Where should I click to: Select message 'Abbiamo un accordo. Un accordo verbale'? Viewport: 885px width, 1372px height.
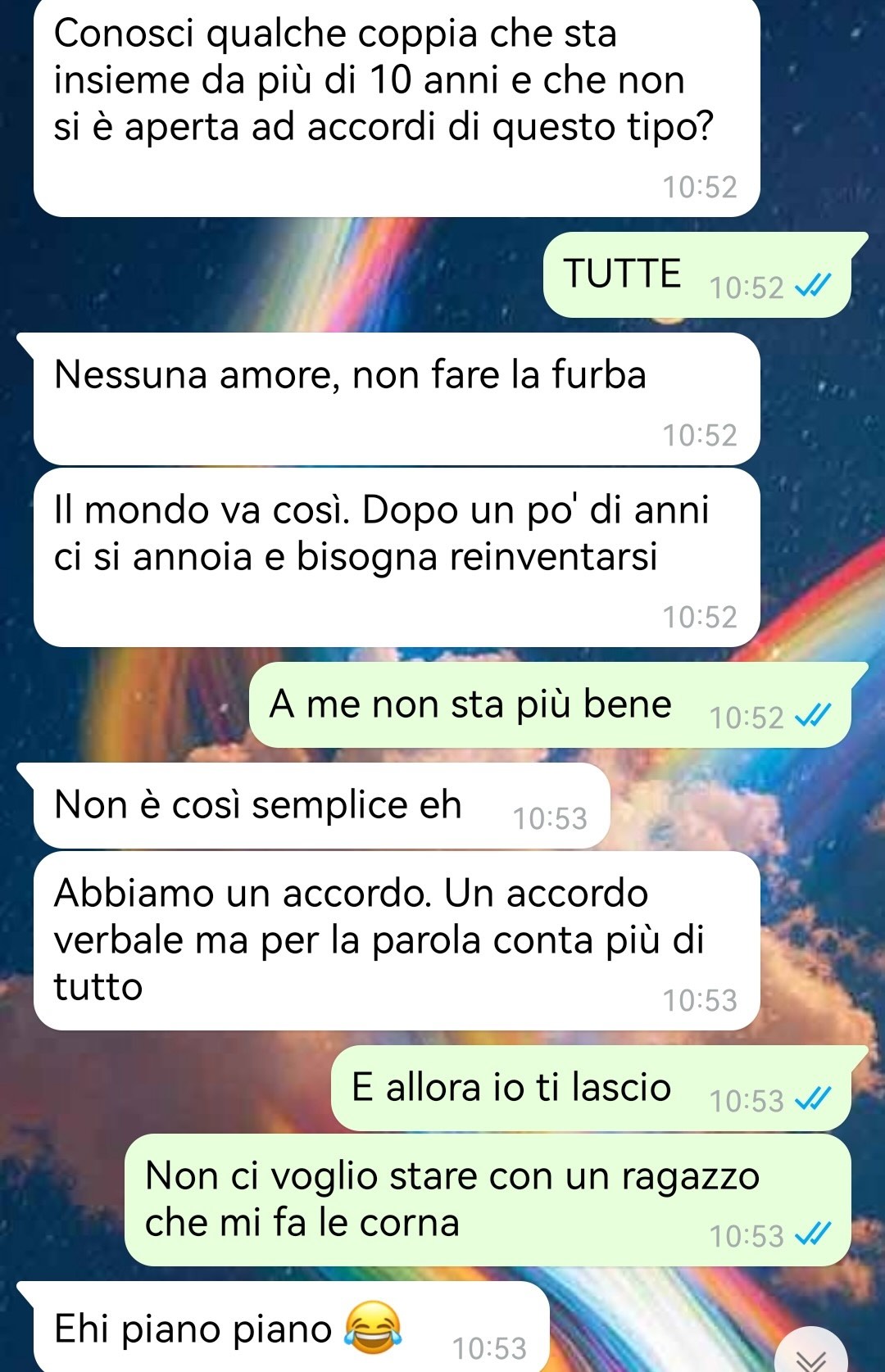397,940
